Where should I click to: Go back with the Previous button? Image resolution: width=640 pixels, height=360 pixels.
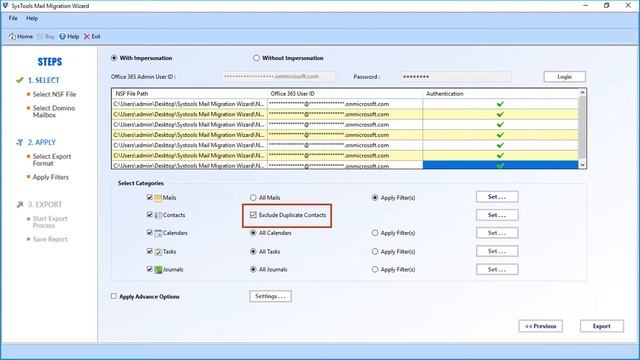[540, 326]
